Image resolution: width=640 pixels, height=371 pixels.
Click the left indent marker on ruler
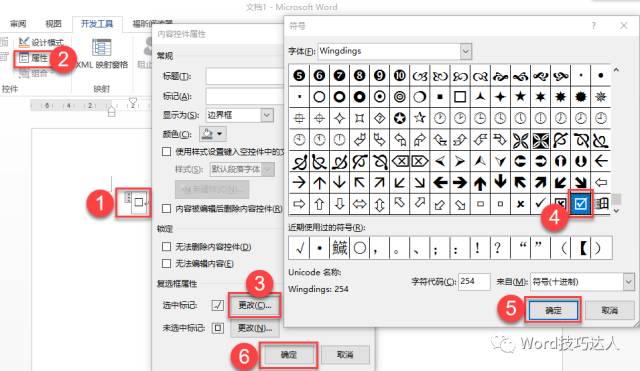(111, 111)
